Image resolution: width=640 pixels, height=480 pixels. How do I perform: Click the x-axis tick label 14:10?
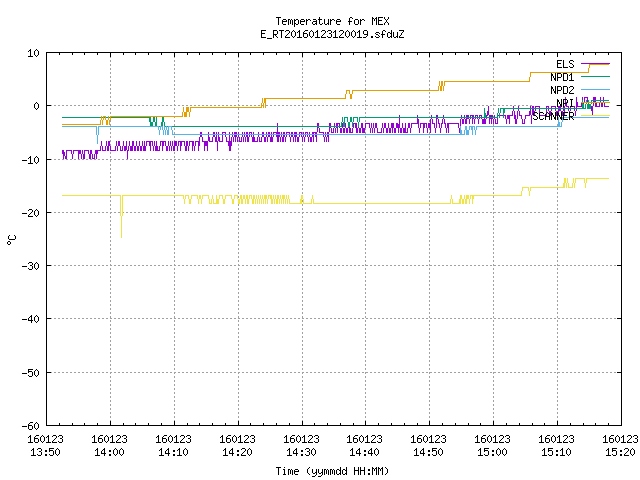pos(173,452)
